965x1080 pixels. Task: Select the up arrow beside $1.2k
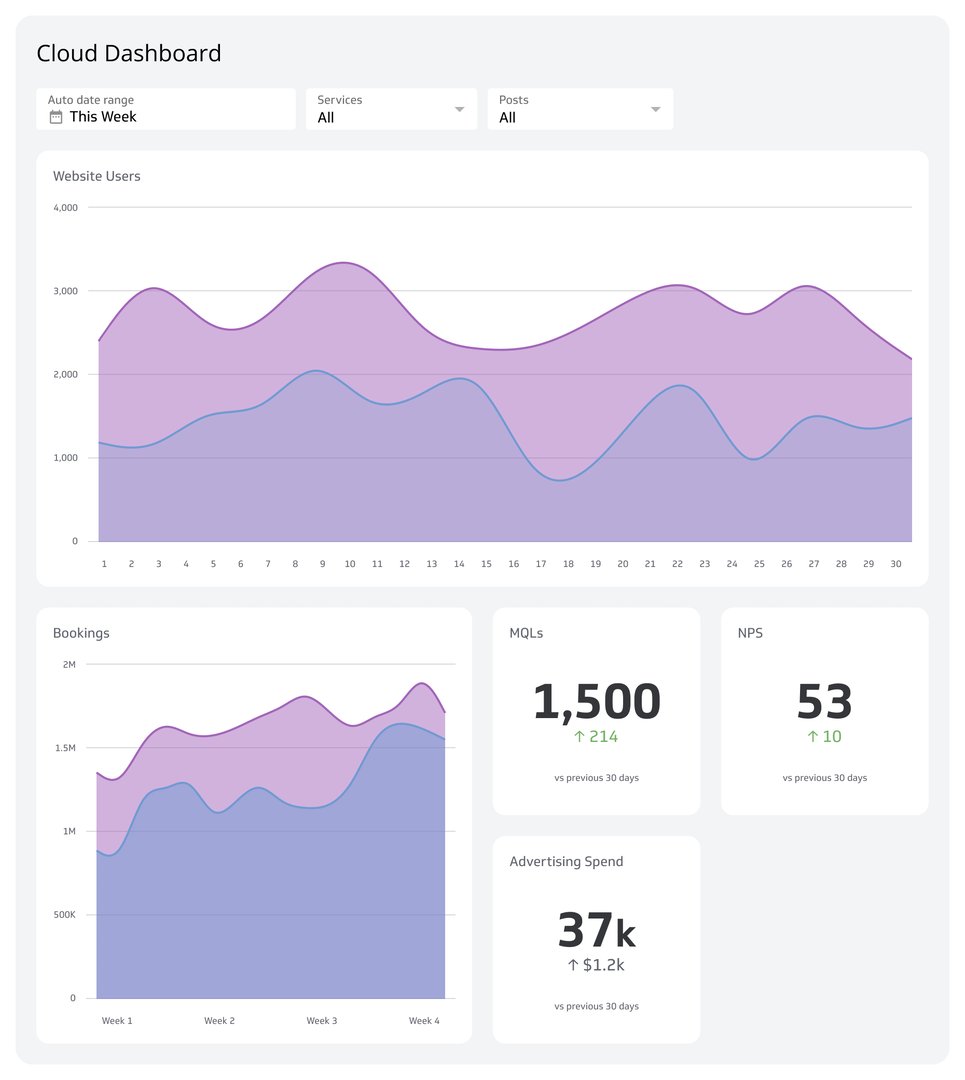click(x=575, y=965)
